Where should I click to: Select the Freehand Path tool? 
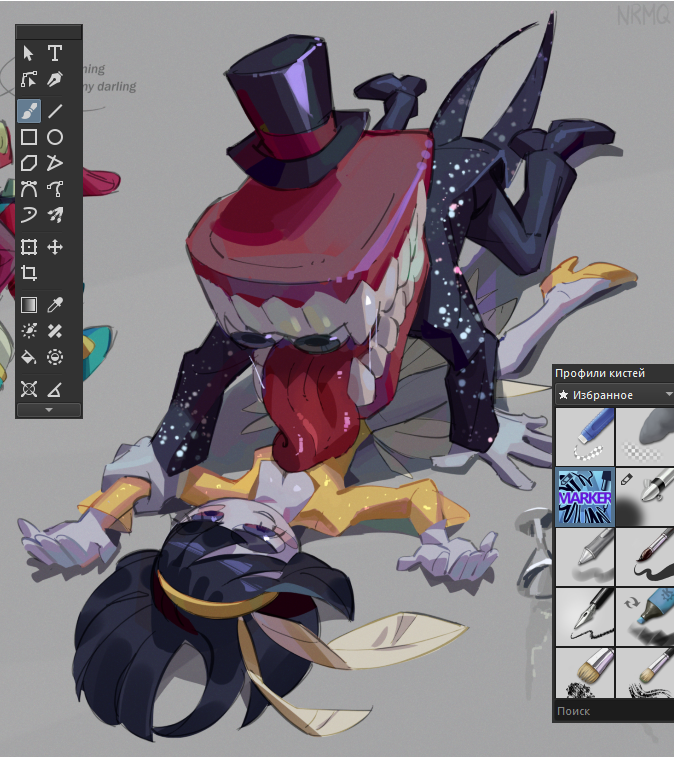(55, 189)
